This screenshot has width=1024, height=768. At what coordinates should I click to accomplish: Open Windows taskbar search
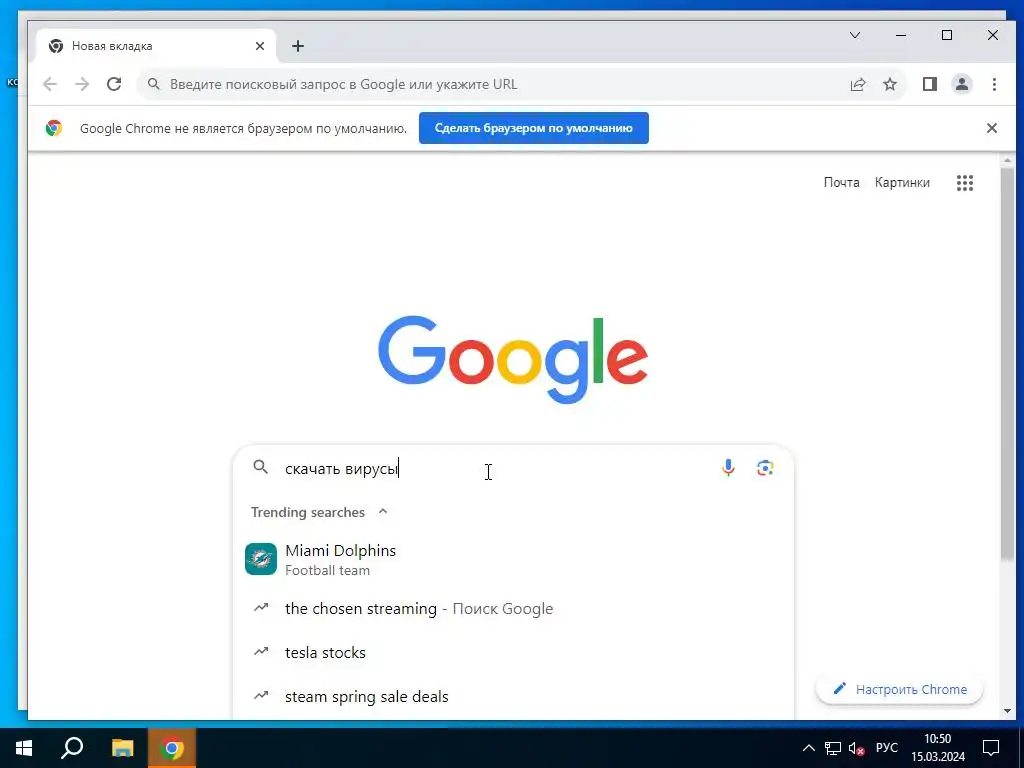click(x=72, y=748)
